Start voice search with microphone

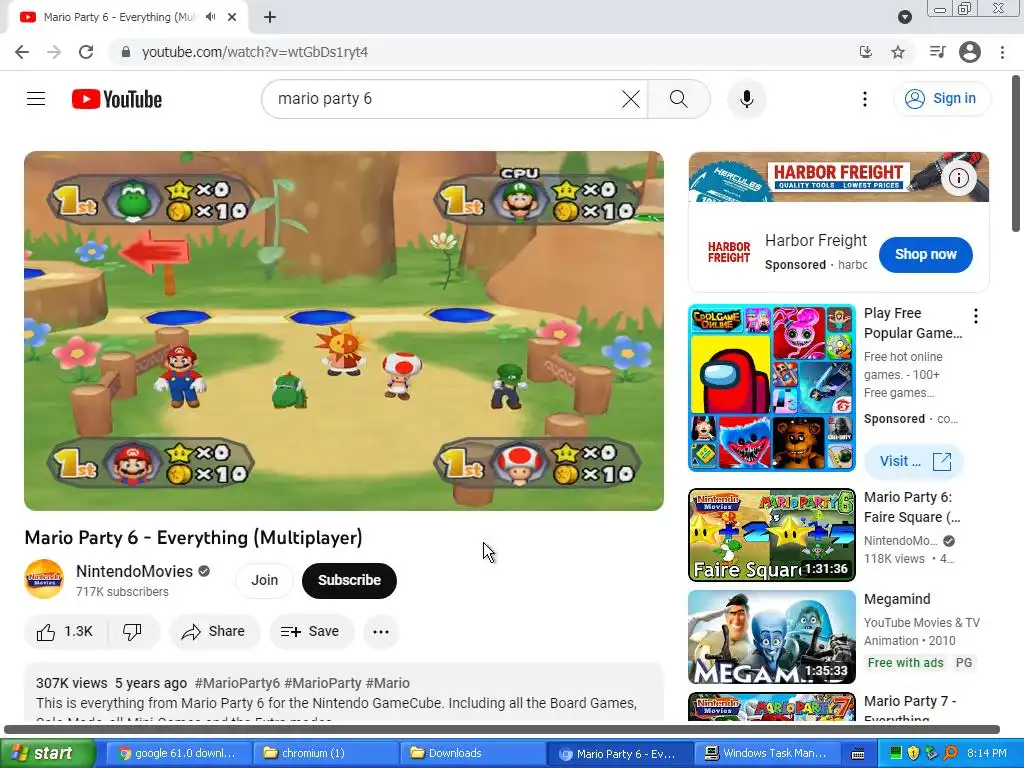746,99
